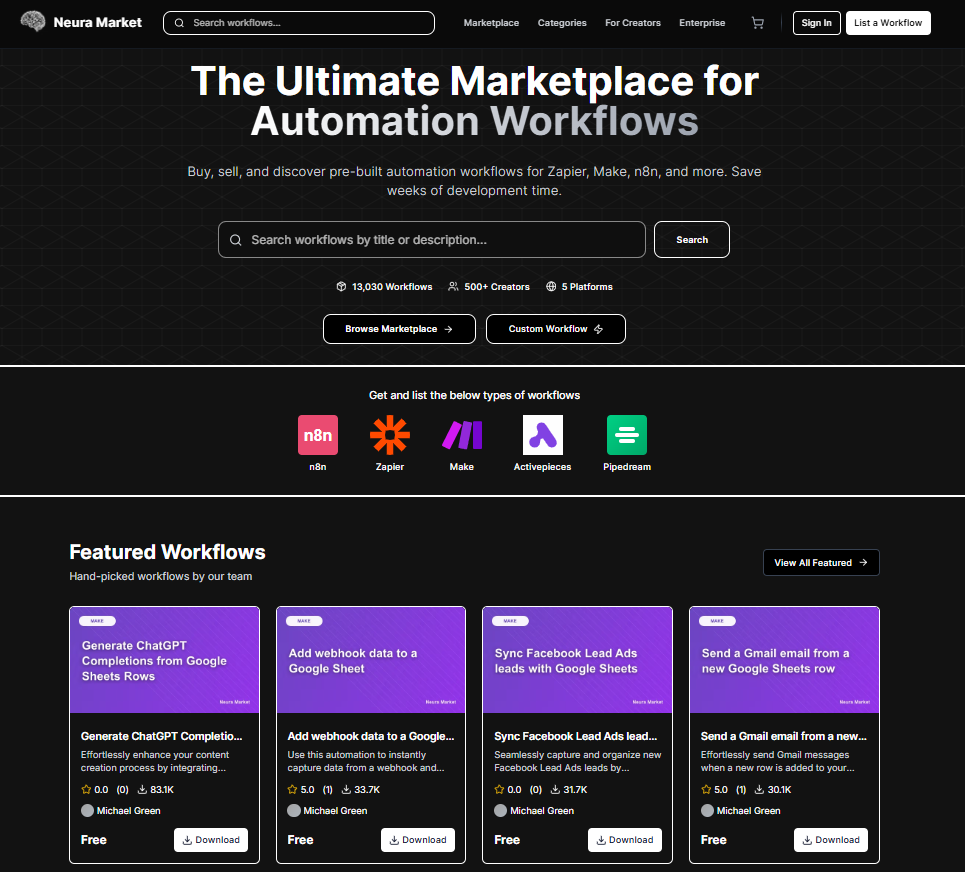Open the shopping cart icon

[758, 23]
